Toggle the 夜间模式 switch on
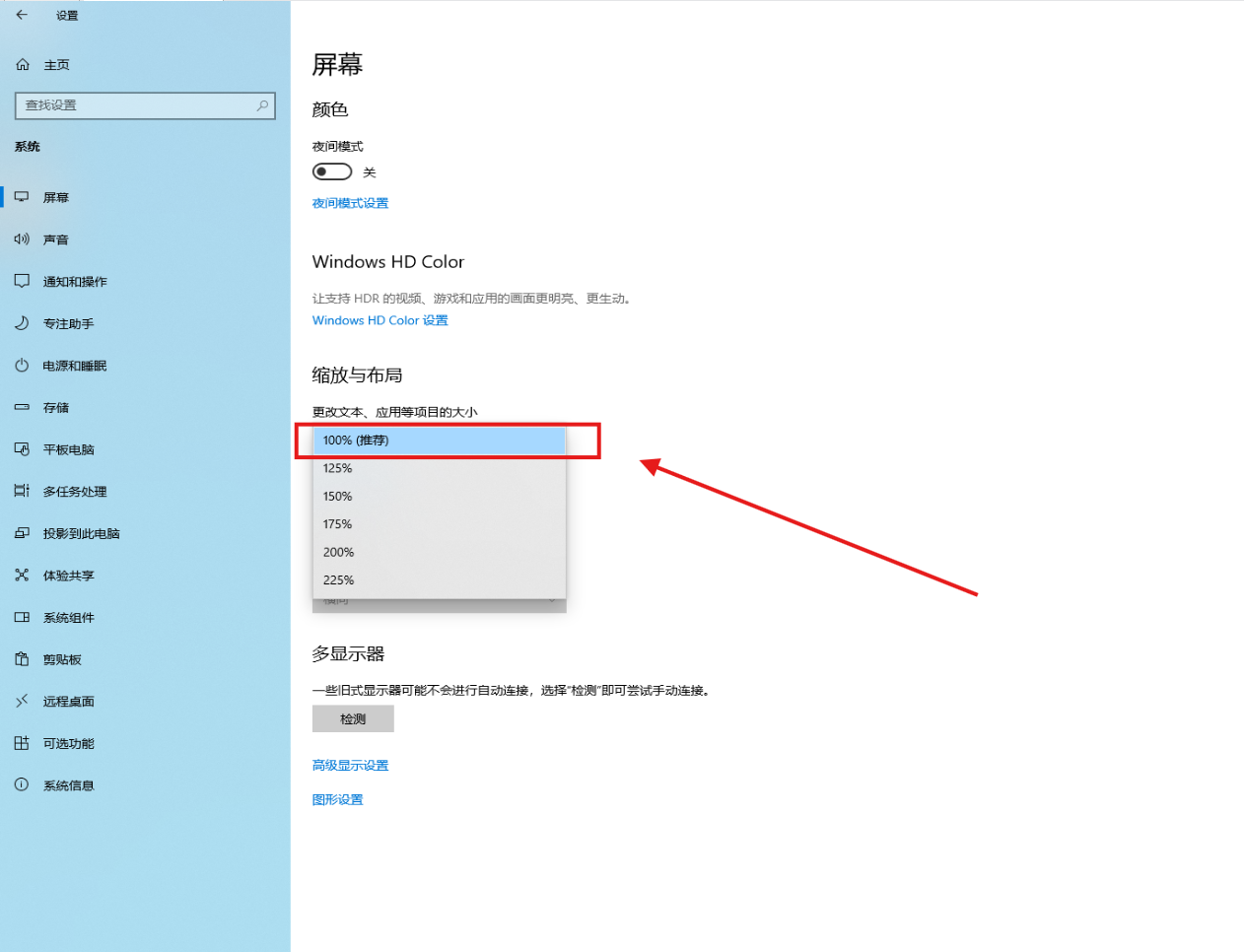This screenshot has height=952, width=1244. coord(331,170)
